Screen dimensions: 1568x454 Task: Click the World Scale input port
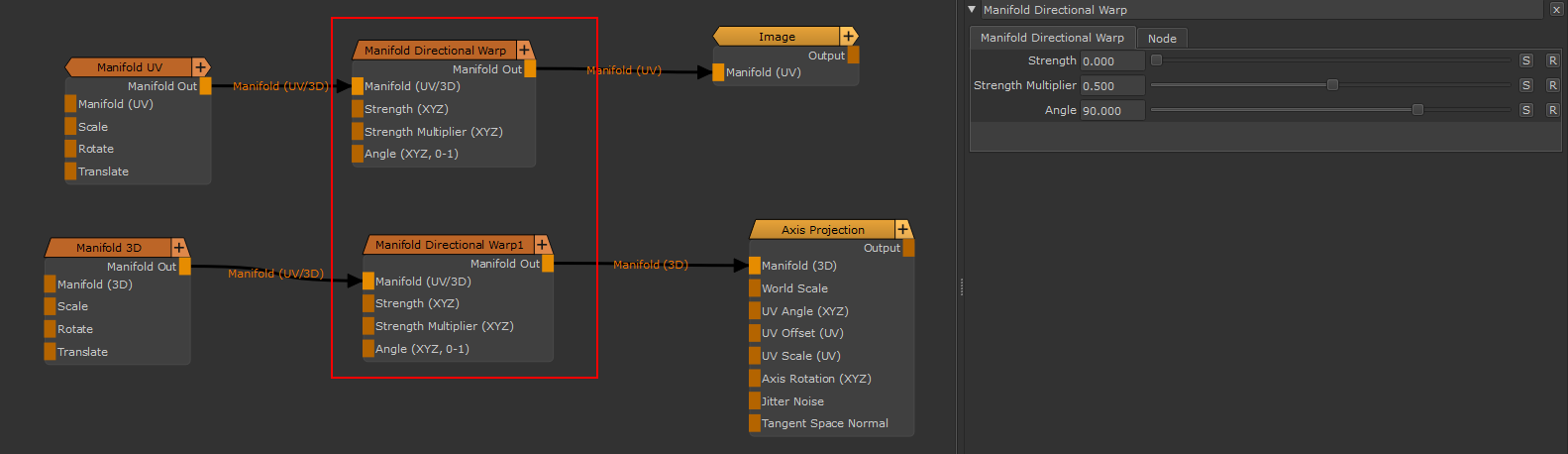point(755,288)
